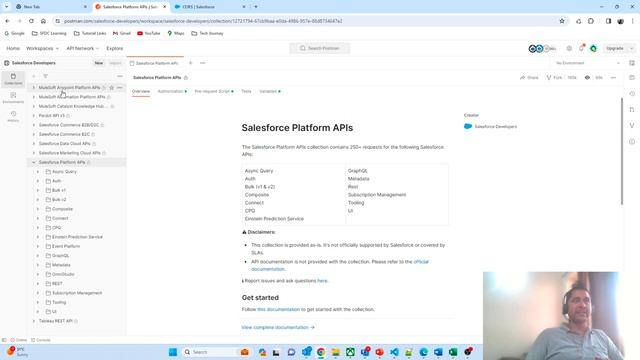Image resolution: width=640 pixels, height=360 pixels.
Task: Switch to the Variables tab
Action: [270, 91]
